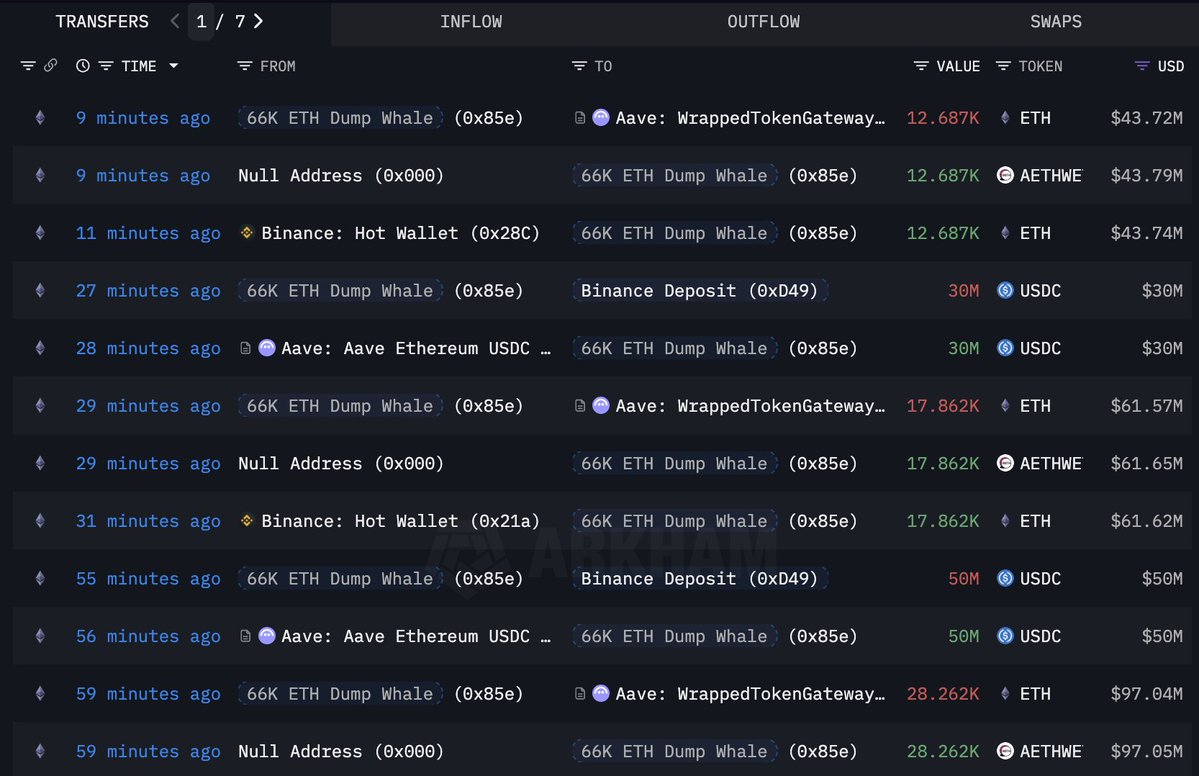Screen dimensions: 1199x776
Task: Open Binance: Hot Wallet (0x21a) entity
Action: click(400, 521)
